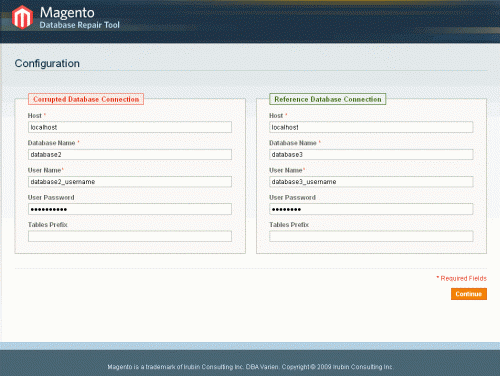Focus the Corrupted Database Host field
This screenshot has height=376, width=500.
click(130, 127)
